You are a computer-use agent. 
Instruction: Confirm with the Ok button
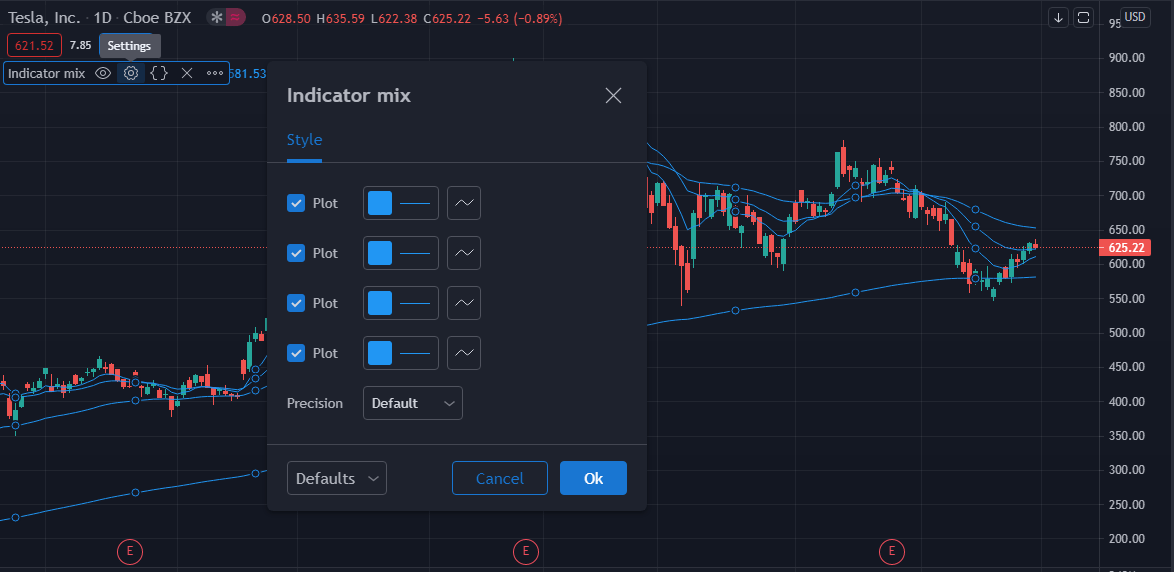pyautogui.click(x=593, y=478)
